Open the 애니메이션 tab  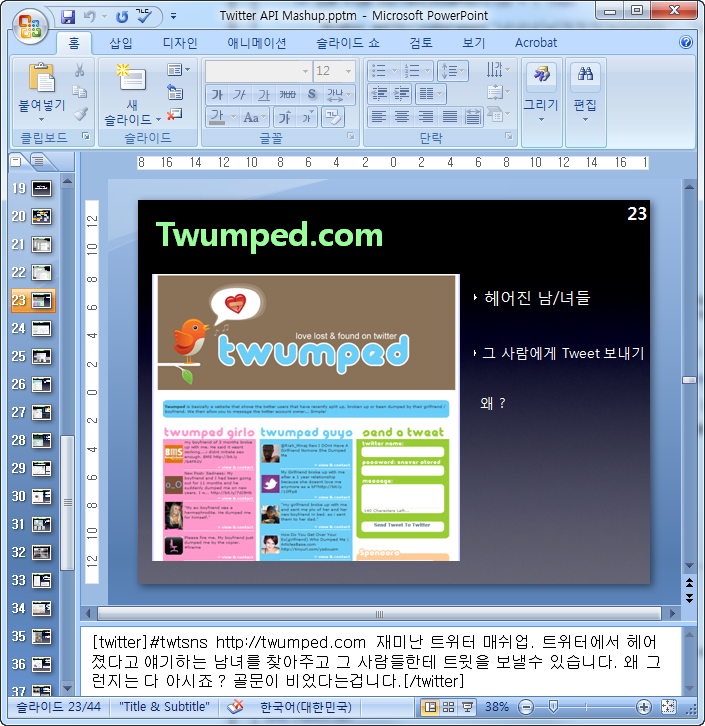[256, 43]
